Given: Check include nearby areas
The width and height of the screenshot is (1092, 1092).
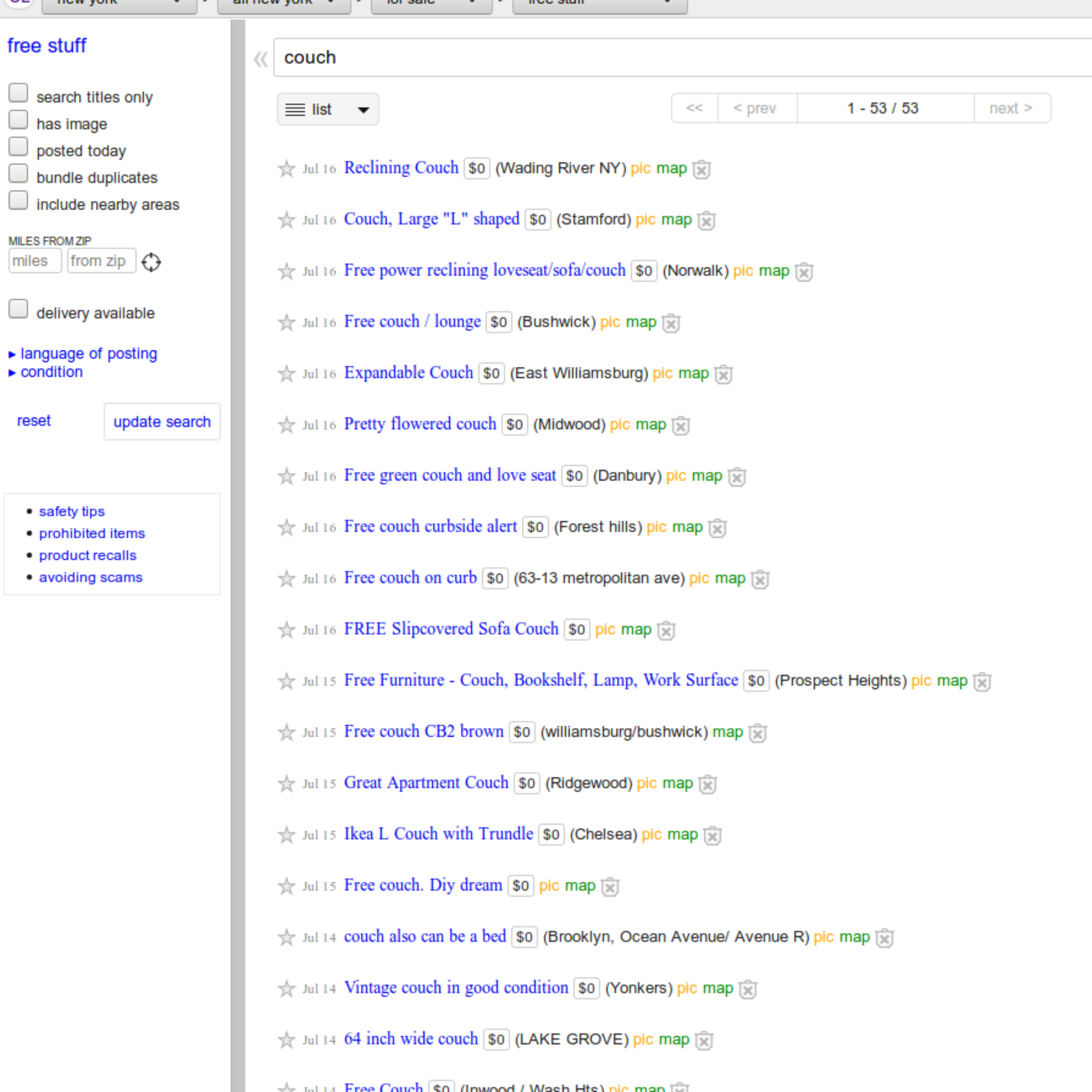Looking at the screenshot, I should pos(18,200).
